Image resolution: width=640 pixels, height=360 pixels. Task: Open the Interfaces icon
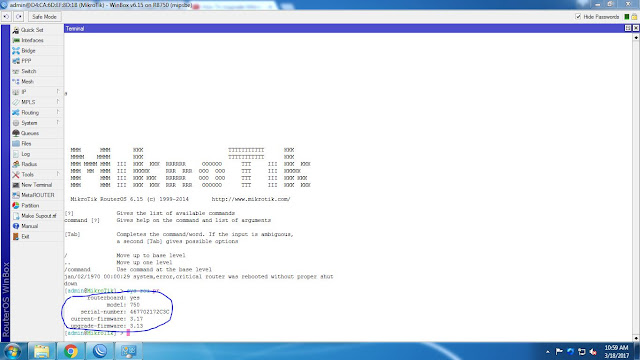click(x=16, y=40)
